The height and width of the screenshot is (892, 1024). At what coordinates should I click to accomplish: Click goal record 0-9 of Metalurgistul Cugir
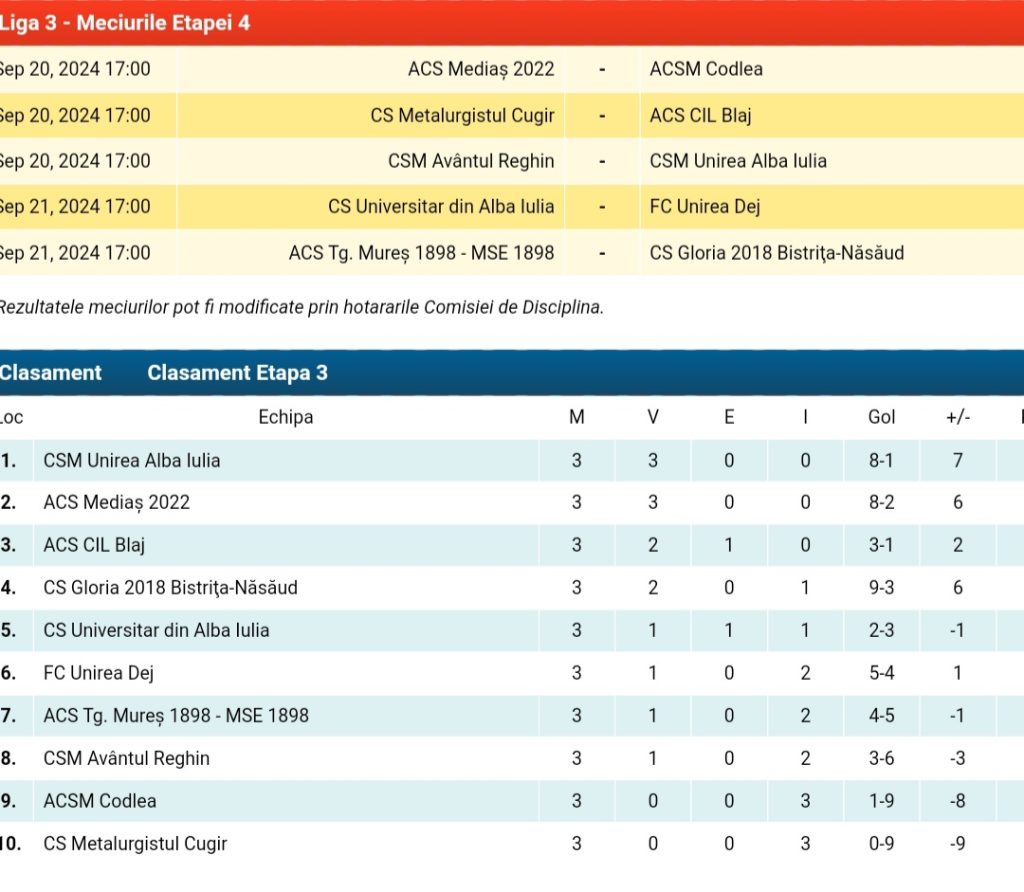[881, 844]
